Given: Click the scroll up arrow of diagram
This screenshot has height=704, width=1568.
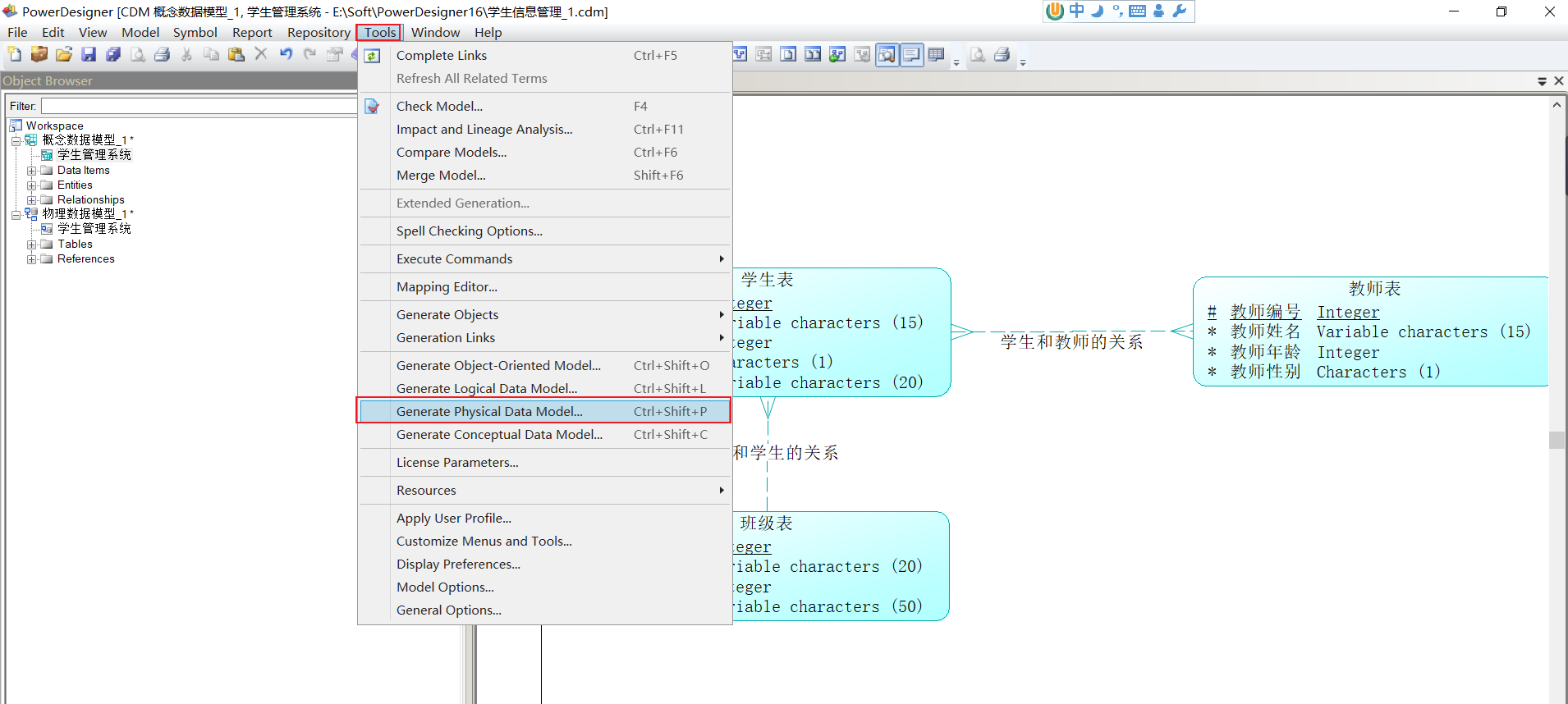Looking at the screenshot, I should (1557, 105).
